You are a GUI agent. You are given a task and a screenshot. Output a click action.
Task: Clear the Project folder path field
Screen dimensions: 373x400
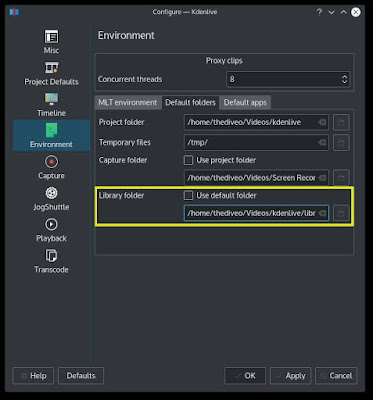point(322,122)
